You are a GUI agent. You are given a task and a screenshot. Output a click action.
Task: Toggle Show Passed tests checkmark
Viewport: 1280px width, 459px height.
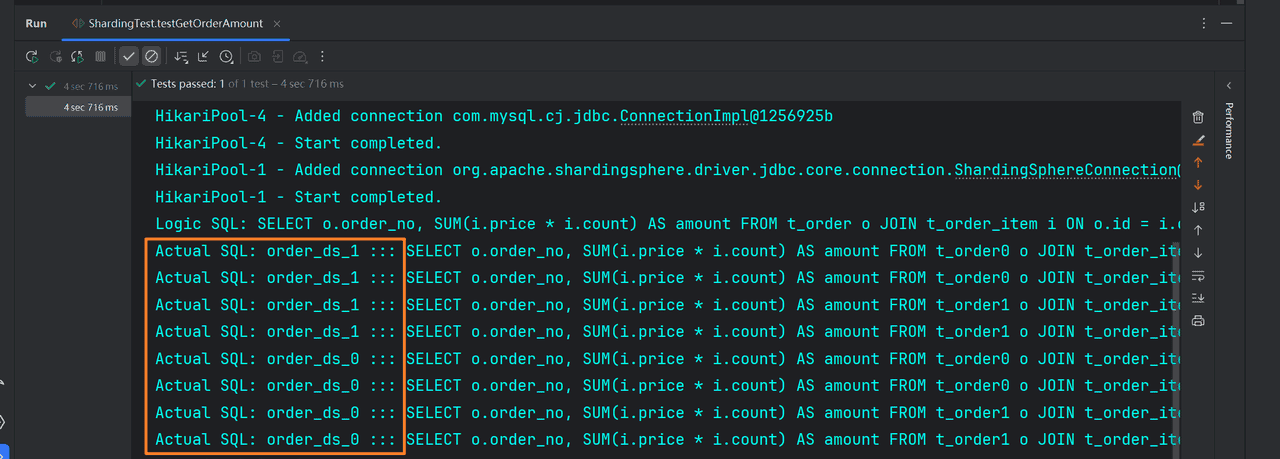[129, 57]
